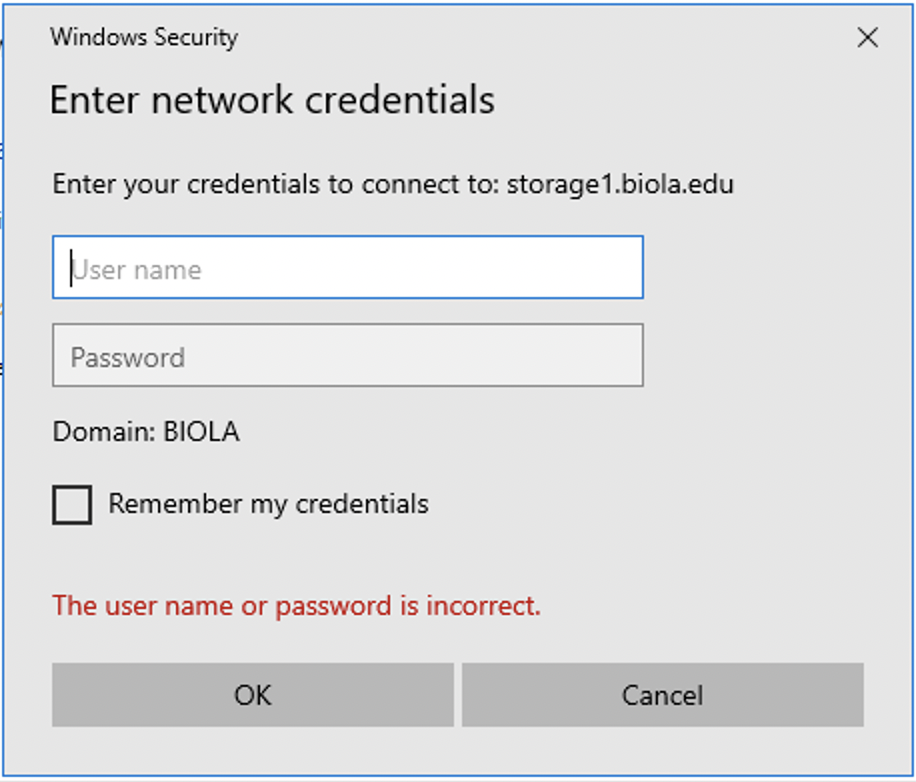Image resolution: width=916 pixels, height=782 pixels.
Task: Confirm credentials with the OK button
Action: point(253,695)
